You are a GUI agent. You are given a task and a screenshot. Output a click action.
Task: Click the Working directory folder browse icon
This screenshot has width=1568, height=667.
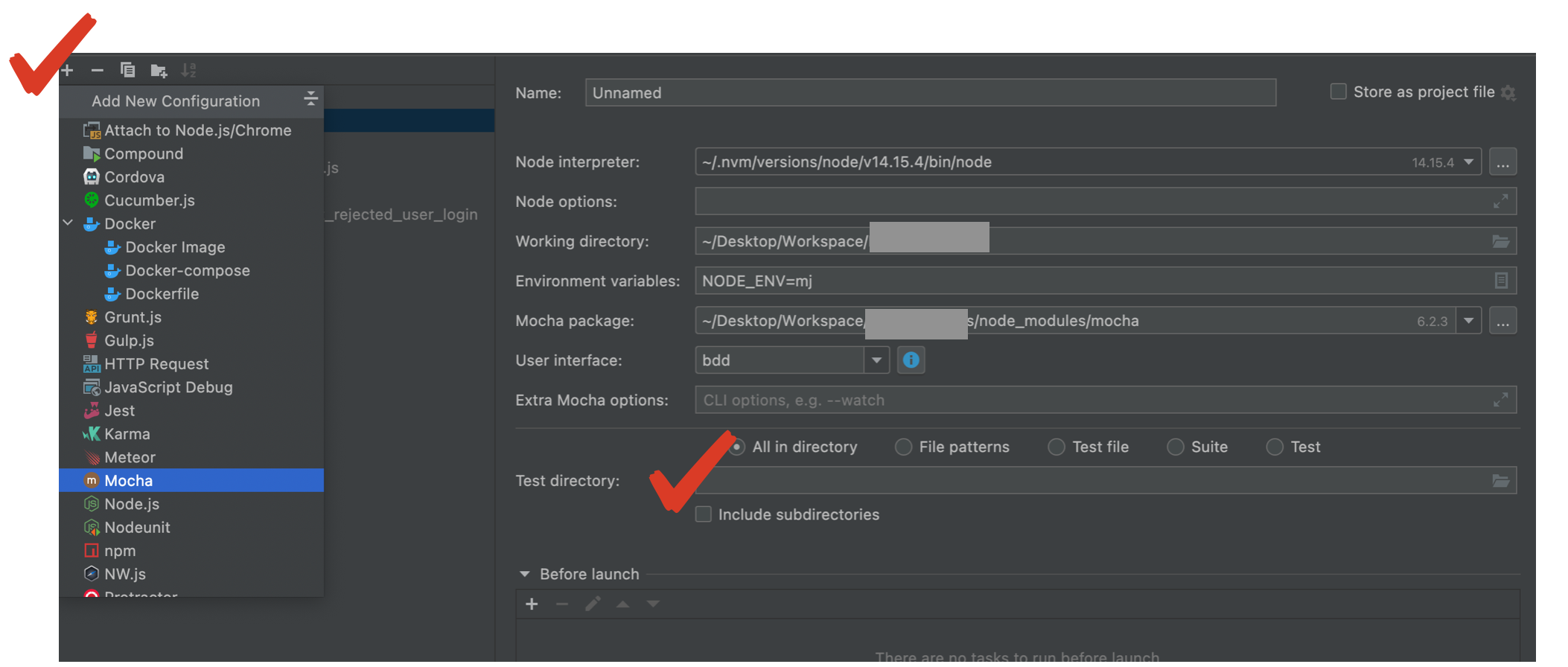(1500, 241)
